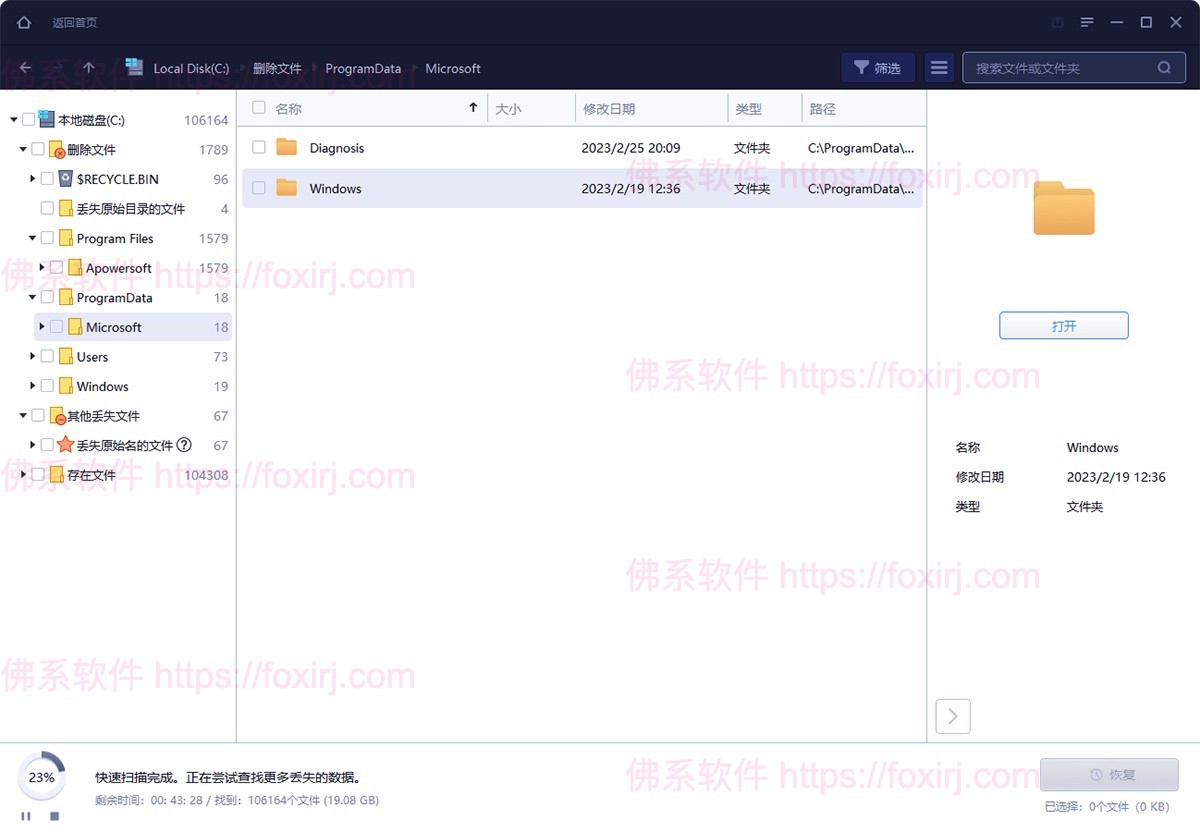Collapse the Program Files tree node
Image resolution: width=1200 pixels, height=832 pixels.
coord(33,238)
